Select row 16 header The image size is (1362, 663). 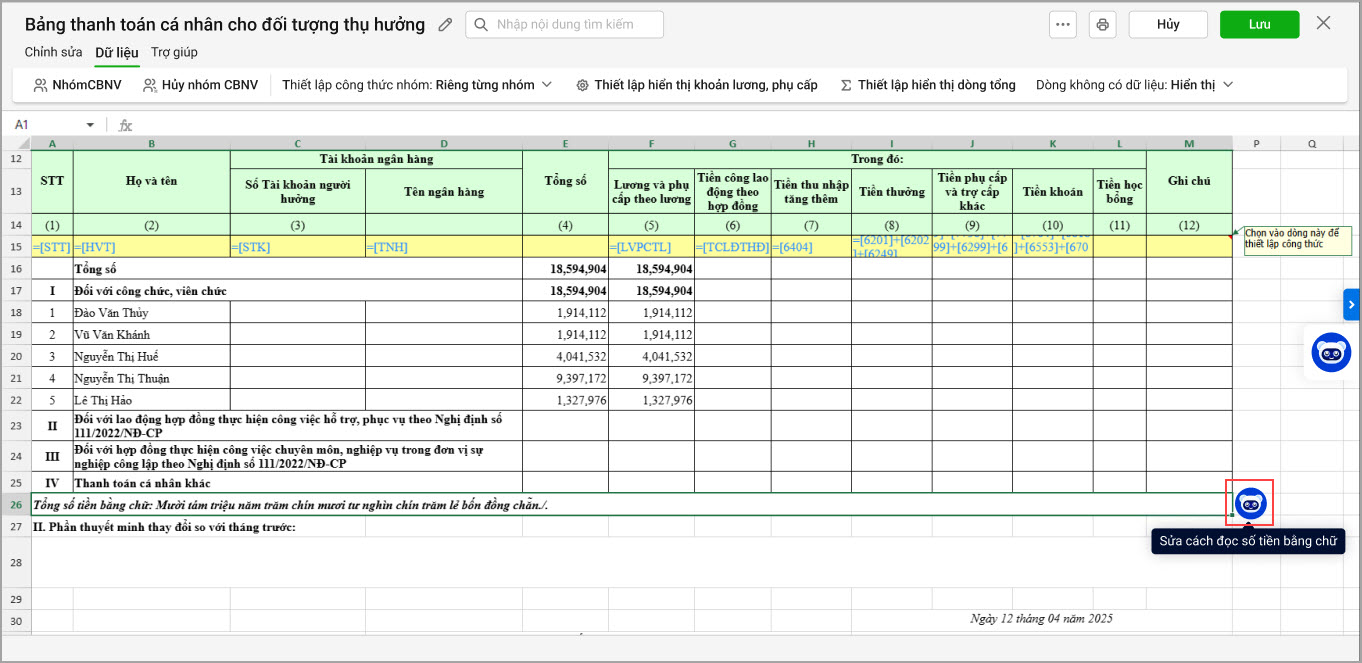[x=16, y=269]
